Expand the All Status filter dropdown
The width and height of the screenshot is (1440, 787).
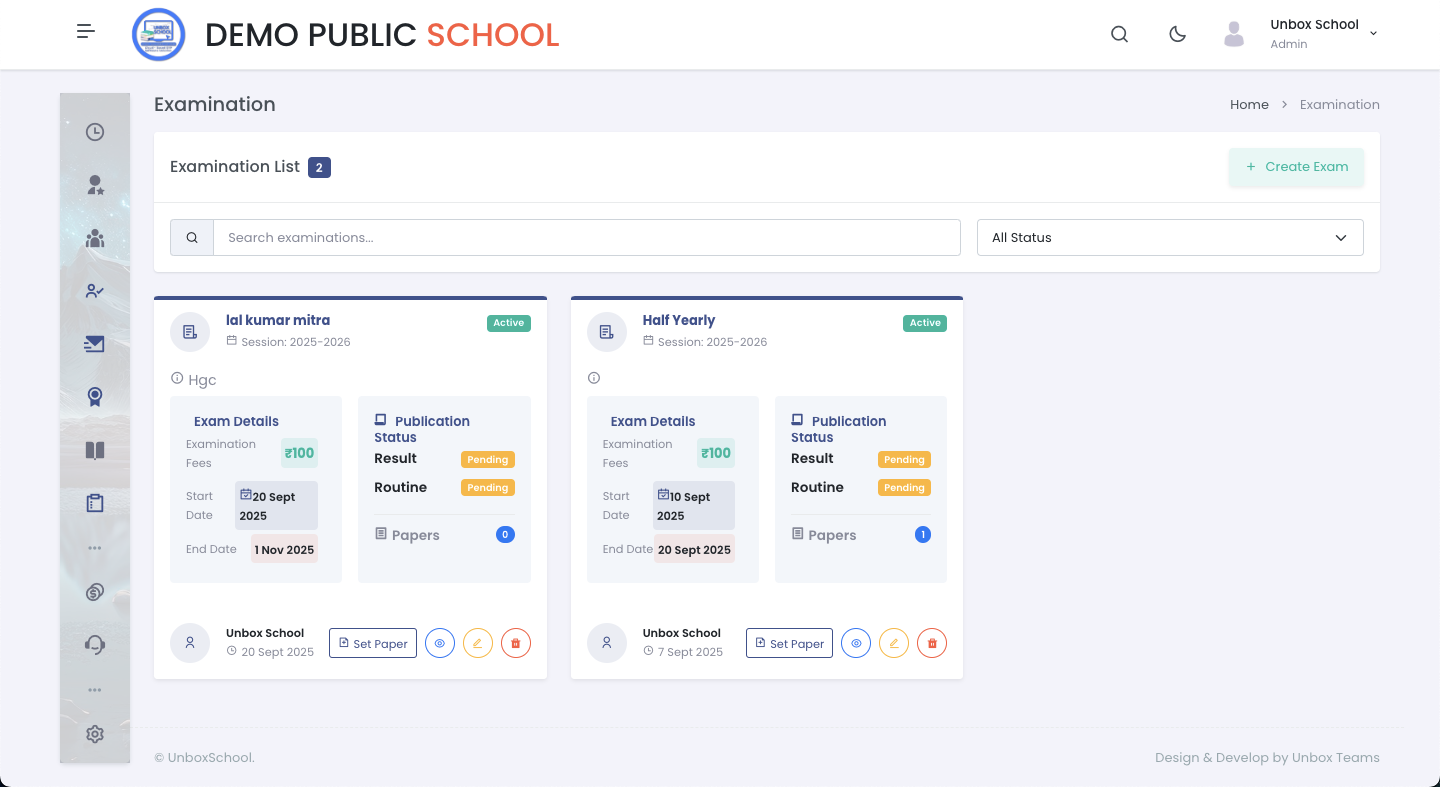pyautogui.click(x=1169, y=238)
